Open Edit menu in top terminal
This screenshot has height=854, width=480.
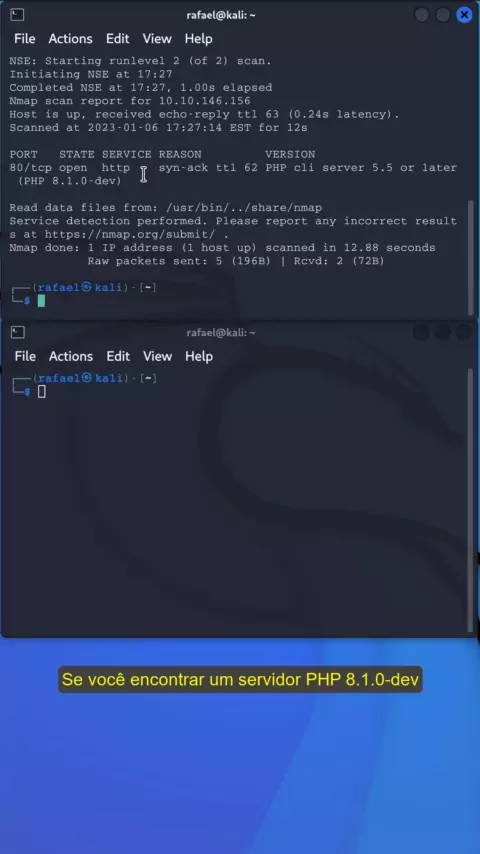[118, 39]
